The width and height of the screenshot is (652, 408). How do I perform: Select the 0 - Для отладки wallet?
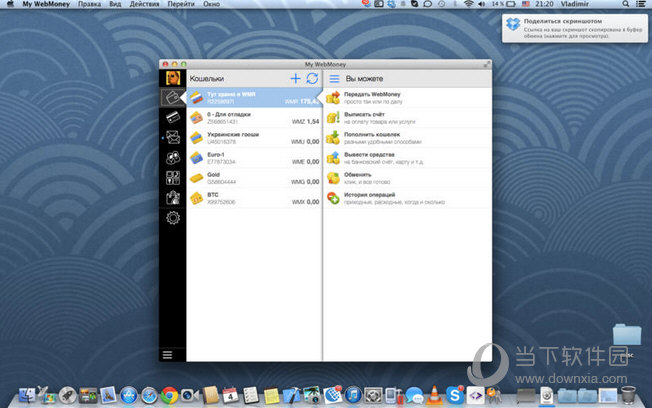click(x=254, y=118)
